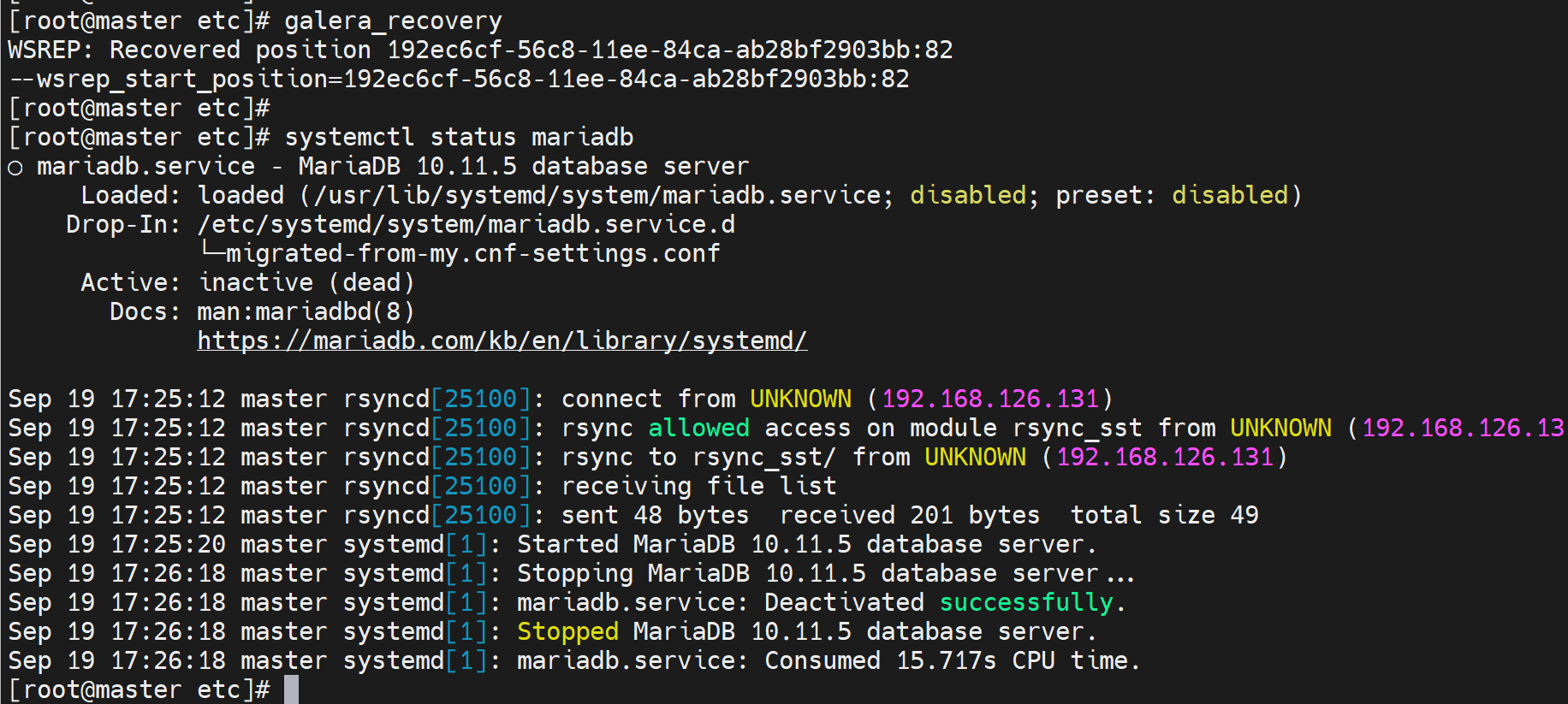Screen dimensions: 1568x704
Task: Click the /etc/systemd/system/mariadb.service.d drop-in path
Action: pos(466,224)
